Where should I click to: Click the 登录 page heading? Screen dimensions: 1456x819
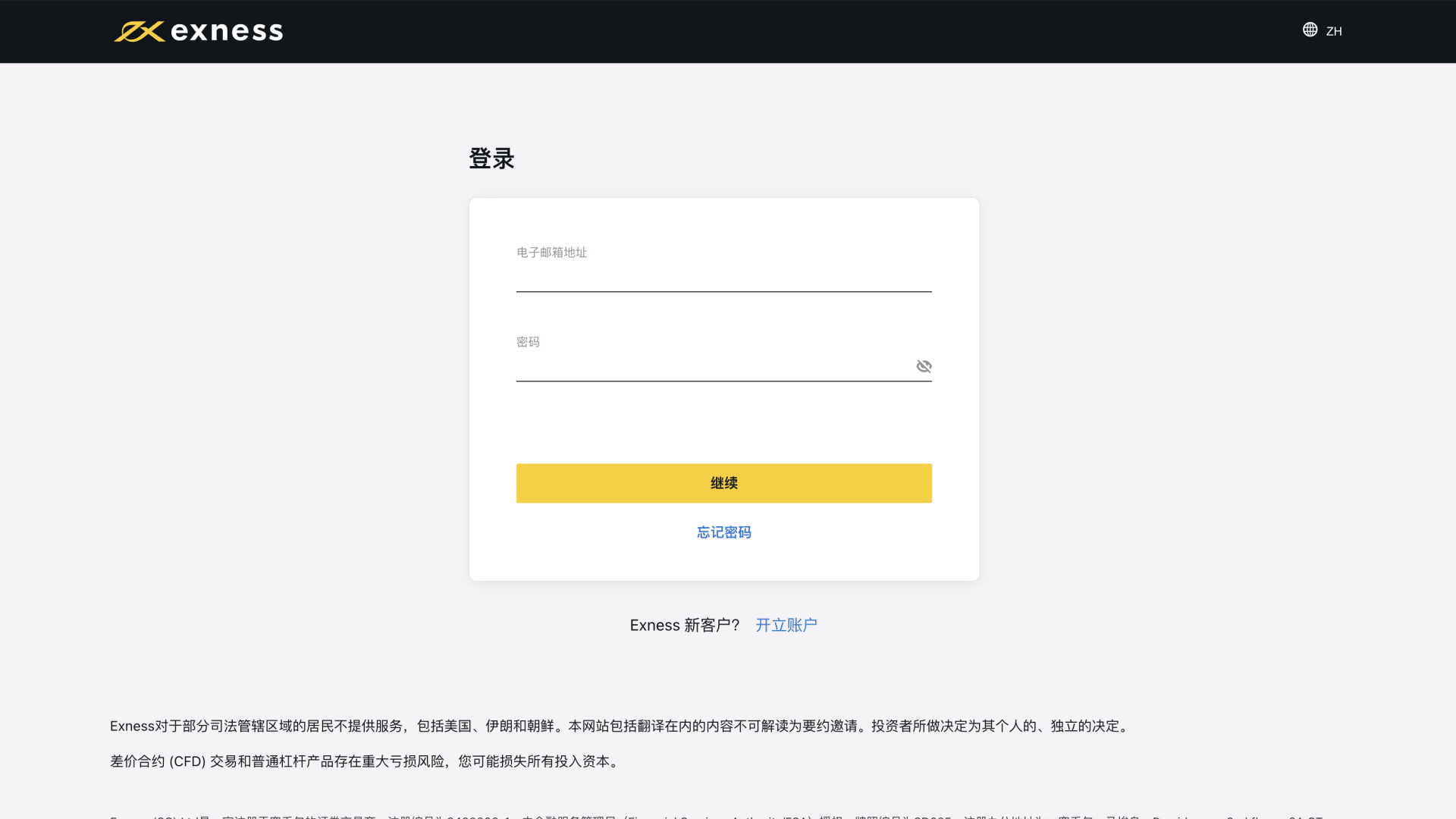[491, 158]
